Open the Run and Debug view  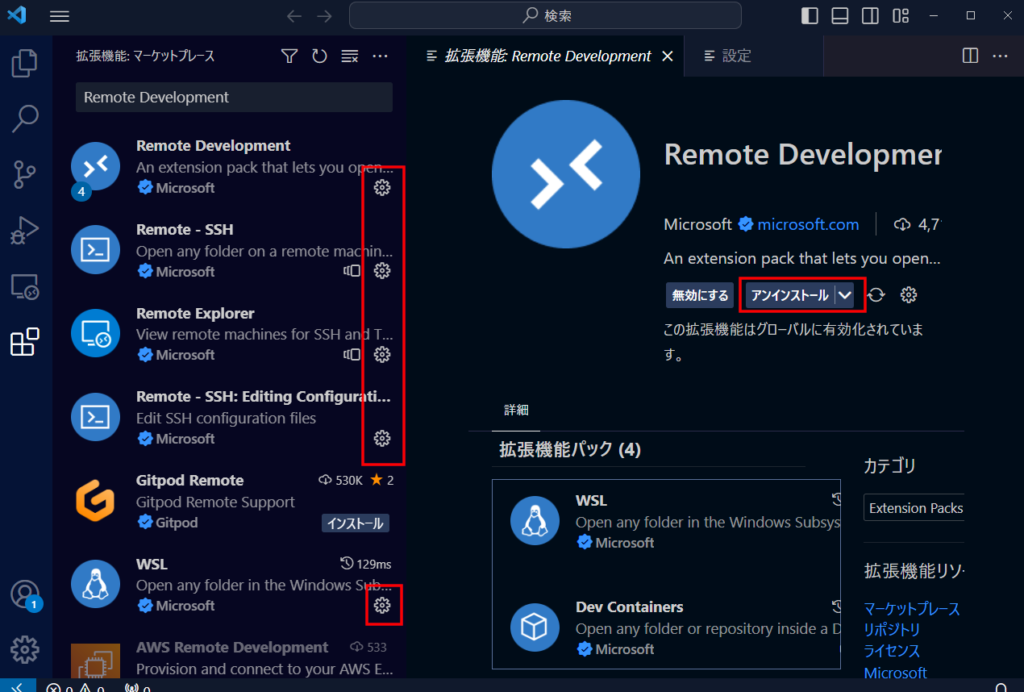tap(25, 231)
